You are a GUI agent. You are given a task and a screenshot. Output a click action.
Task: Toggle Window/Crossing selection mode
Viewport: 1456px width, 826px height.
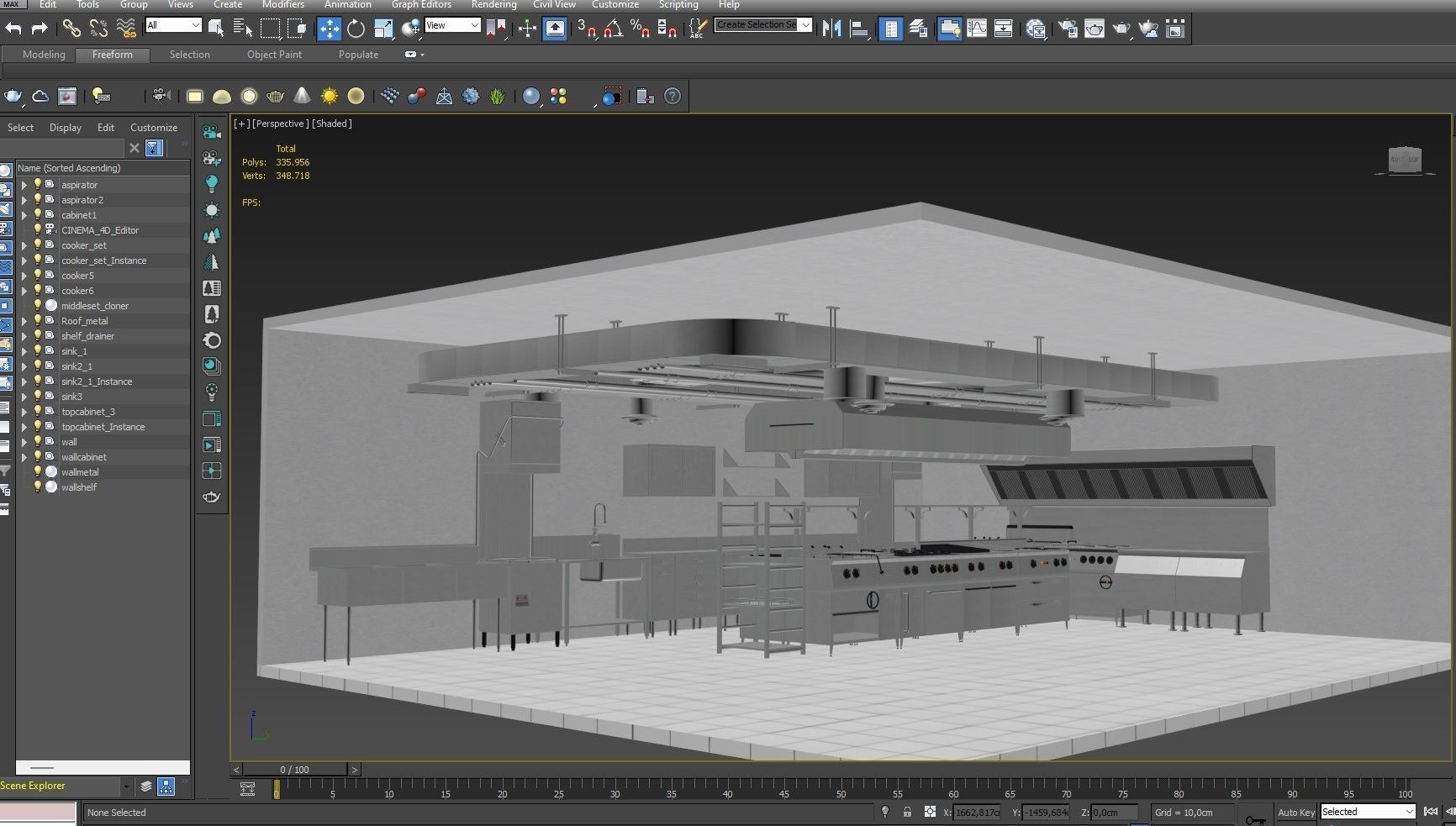pos(297,29)
